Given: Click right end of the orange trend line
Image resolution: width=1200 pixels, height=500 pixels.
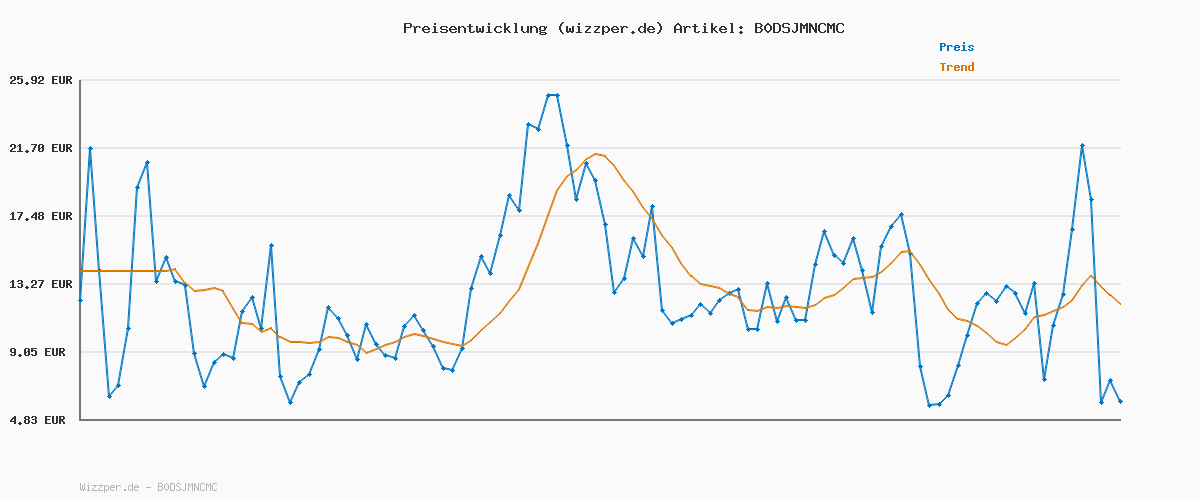Looking at the screenshot, I should (1120, 304).
